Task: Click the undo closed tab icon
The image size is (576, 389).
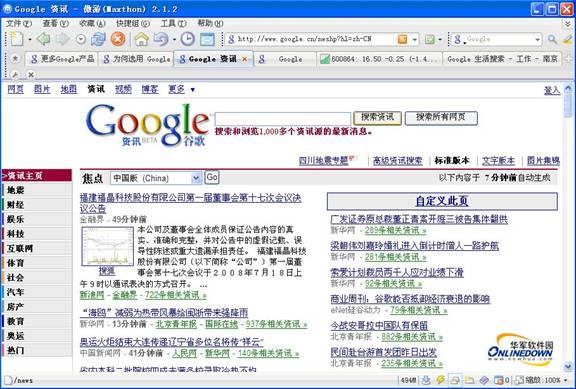Action: [161, 39]
